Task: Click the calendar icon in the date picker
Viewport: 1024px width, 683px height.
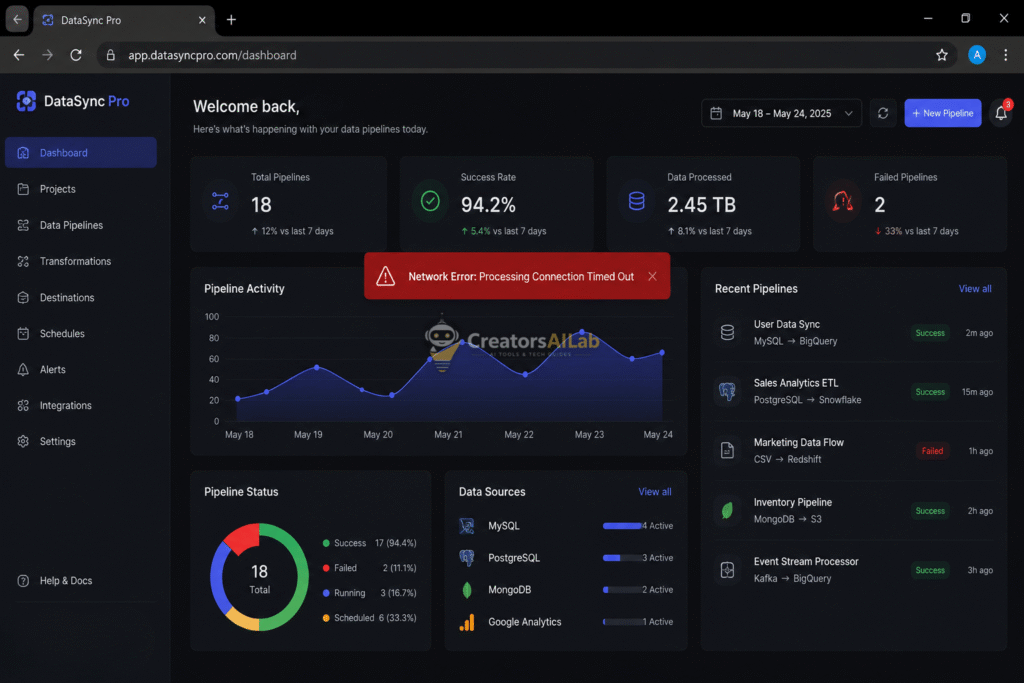Action: [x=716, y=113]
